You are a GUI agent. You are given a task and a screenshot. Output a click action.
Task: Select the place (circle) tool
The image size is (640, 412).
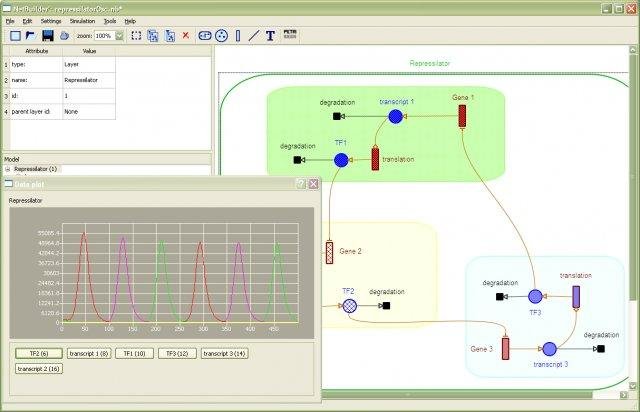pyautogui.click(x=222, y=36)
